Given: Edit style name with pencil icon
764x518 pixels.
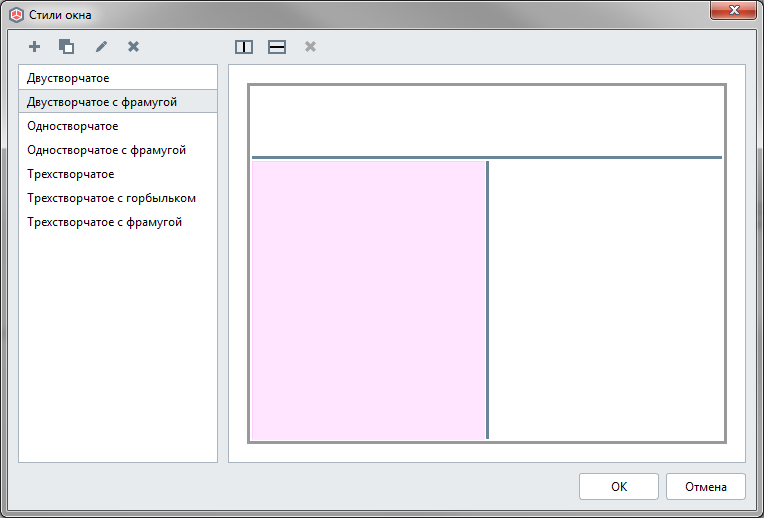Looking at the screenshot, I should (101, 47).
